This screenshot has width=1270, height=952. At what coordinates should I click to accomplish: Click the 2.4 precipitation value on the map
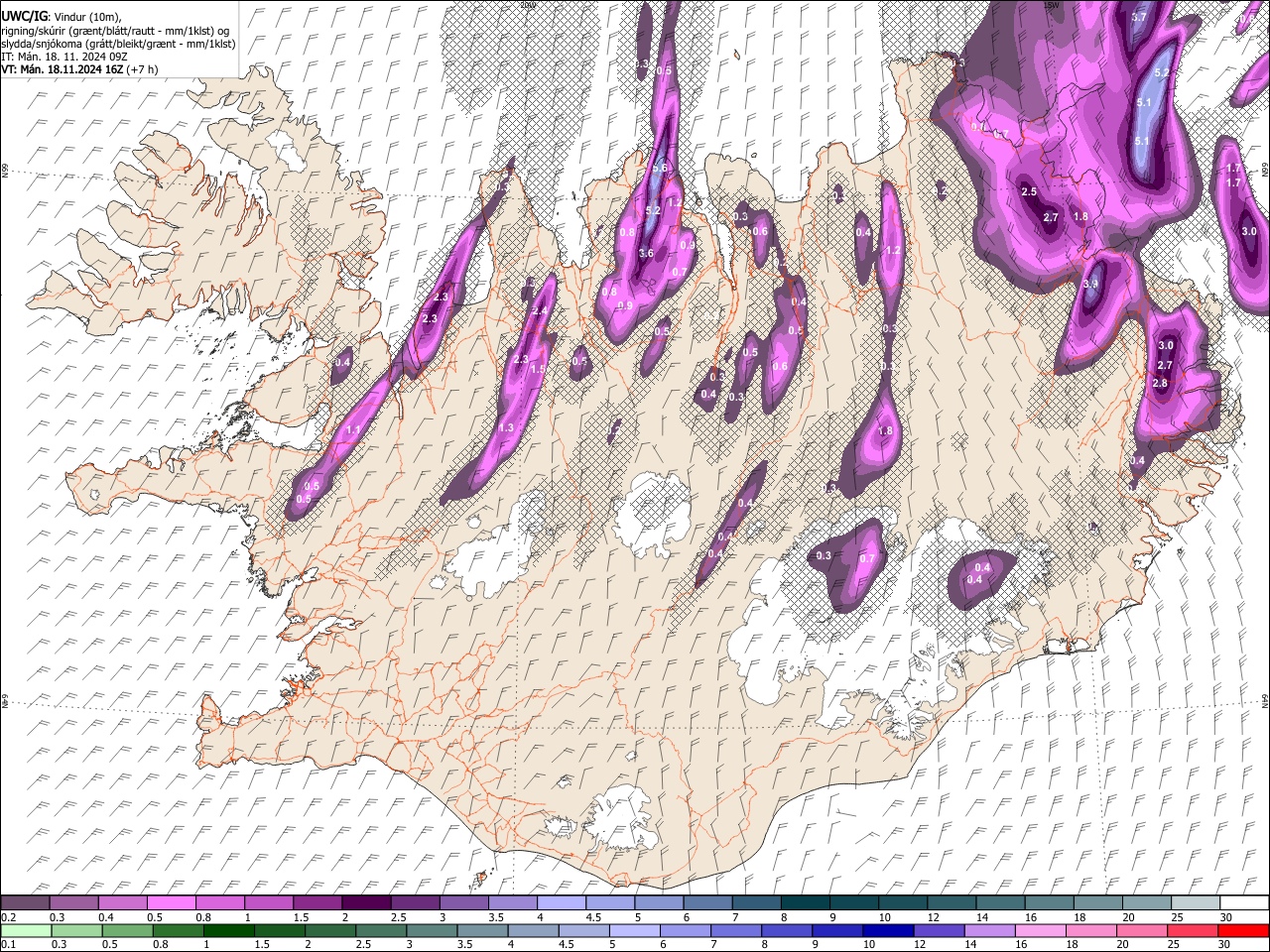click(x=540, y=310)
